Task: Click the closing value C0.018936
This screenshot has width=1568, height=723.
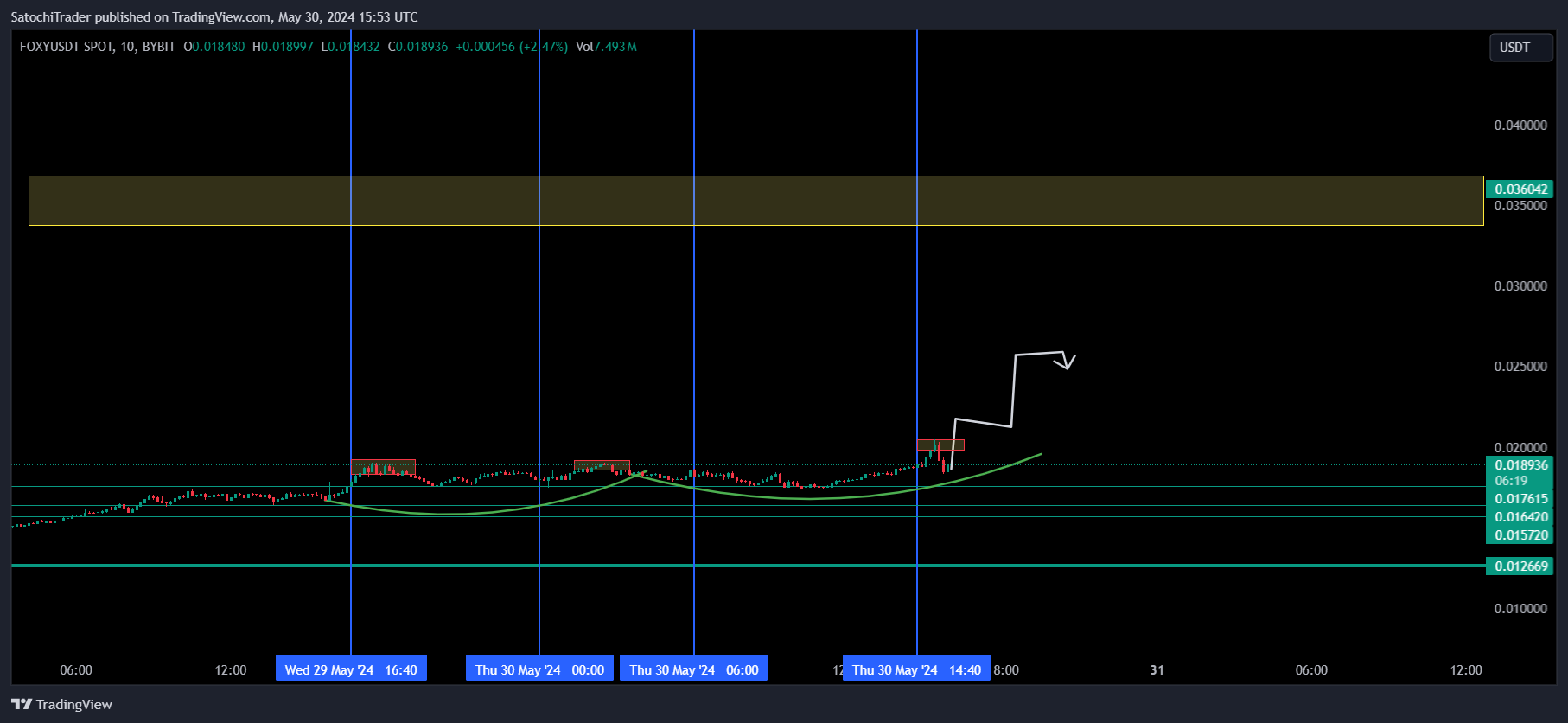Action: 418,47
